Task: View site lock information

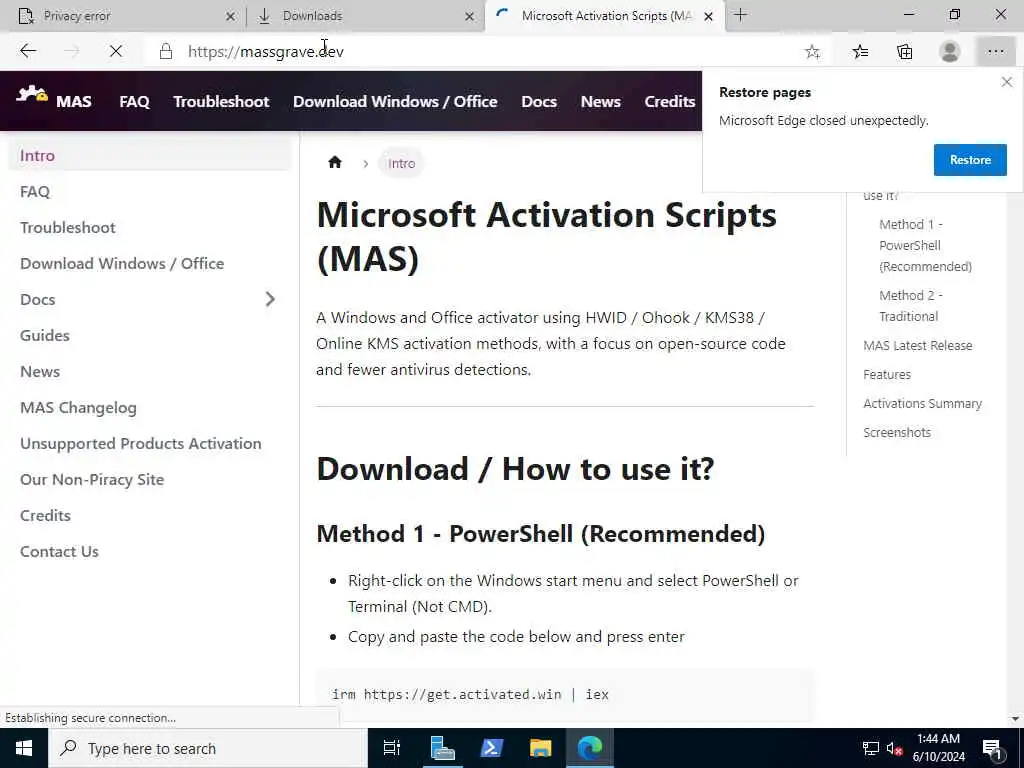Action: click(166, 52)
